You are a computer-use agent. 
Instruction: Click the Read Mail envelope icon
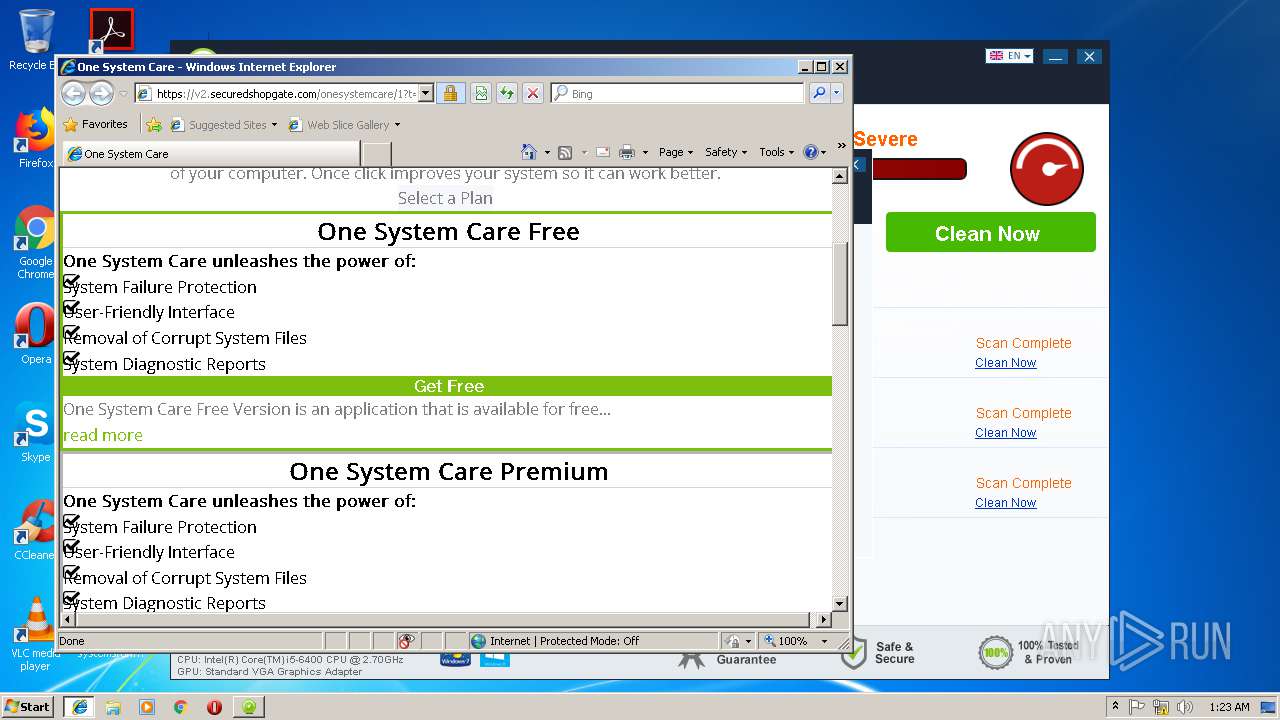point(603,152)
